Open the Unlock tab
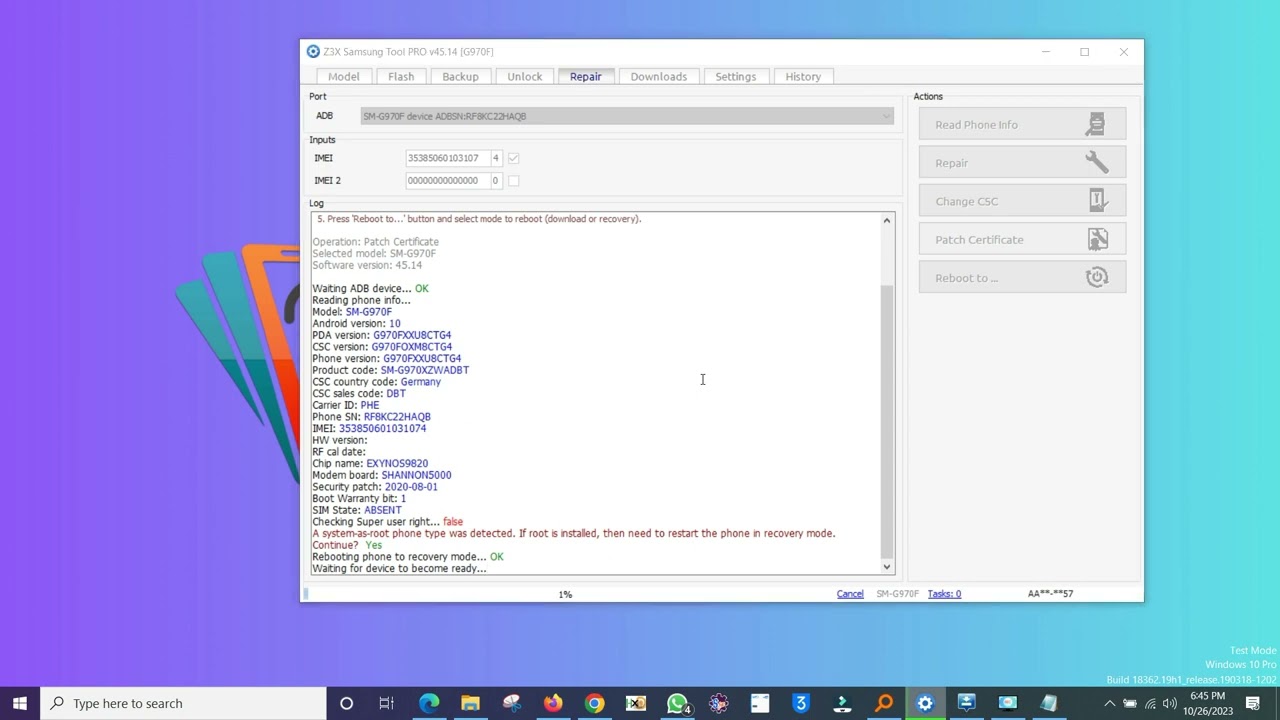 point(524,77)
